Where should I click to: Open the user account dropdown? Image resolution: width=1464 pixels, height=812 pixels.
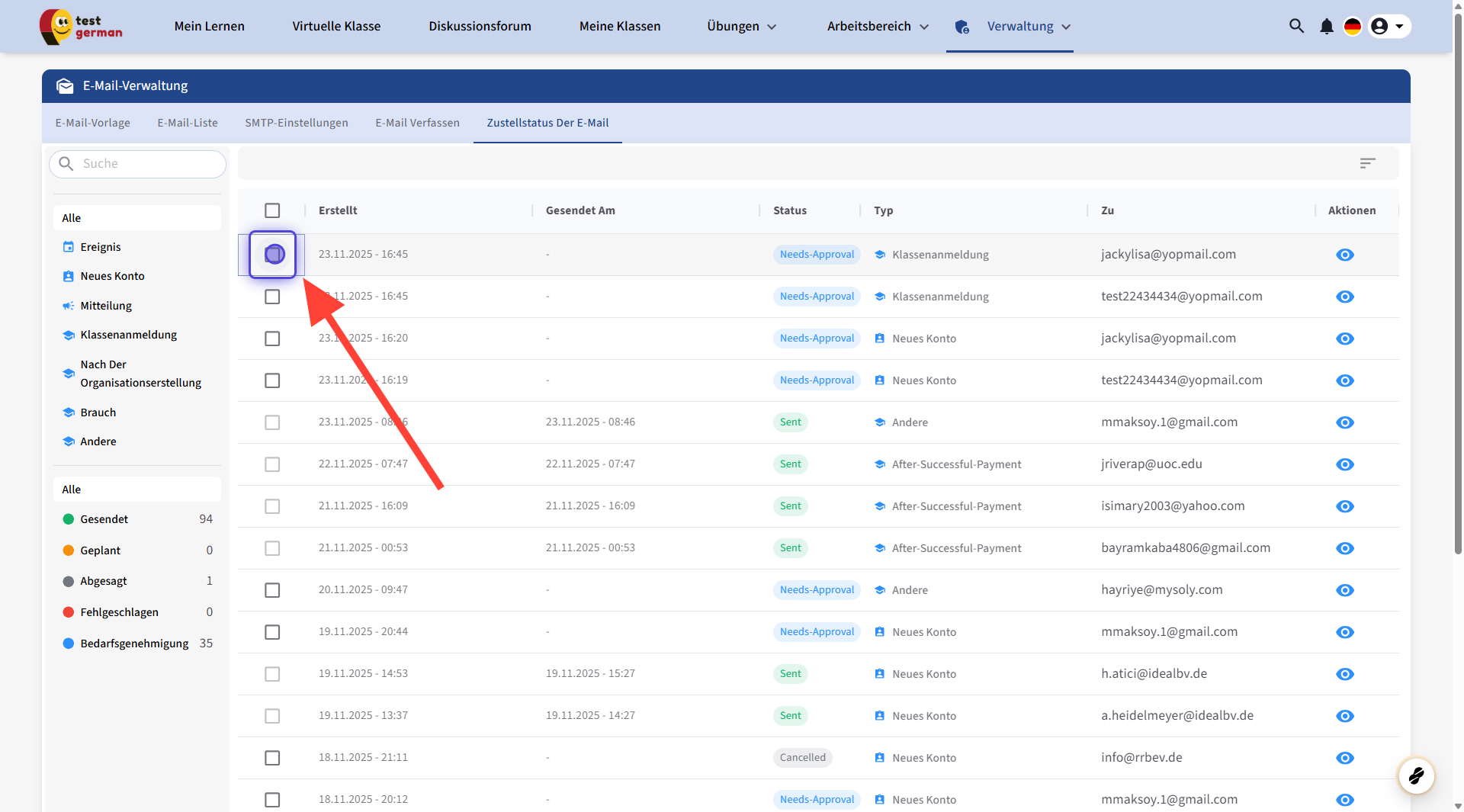click(1389, 27)
